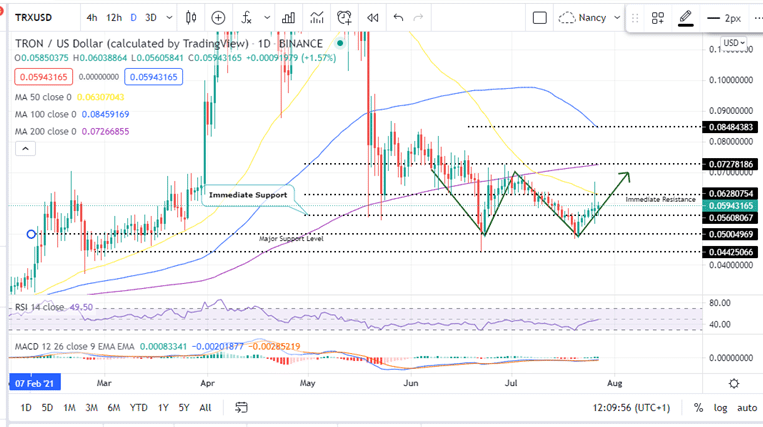Image resolution: width=763 pixels, height=427 pixels.
Task: Open the indicator templates icon
Action: [317, 18]
